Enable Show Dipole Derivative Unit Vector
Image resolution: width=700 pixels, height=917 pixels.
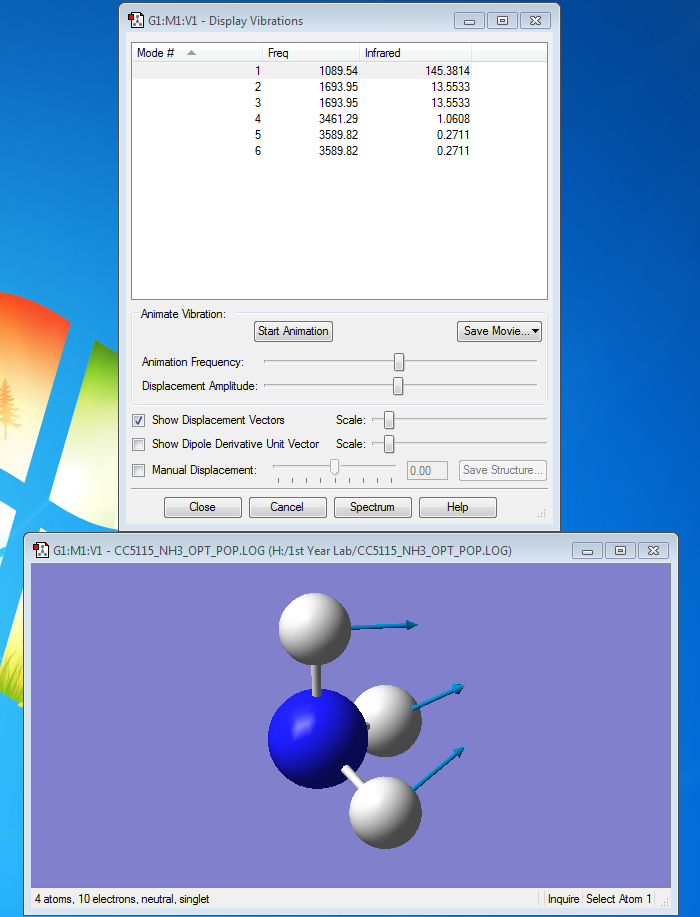pos(139,444)
